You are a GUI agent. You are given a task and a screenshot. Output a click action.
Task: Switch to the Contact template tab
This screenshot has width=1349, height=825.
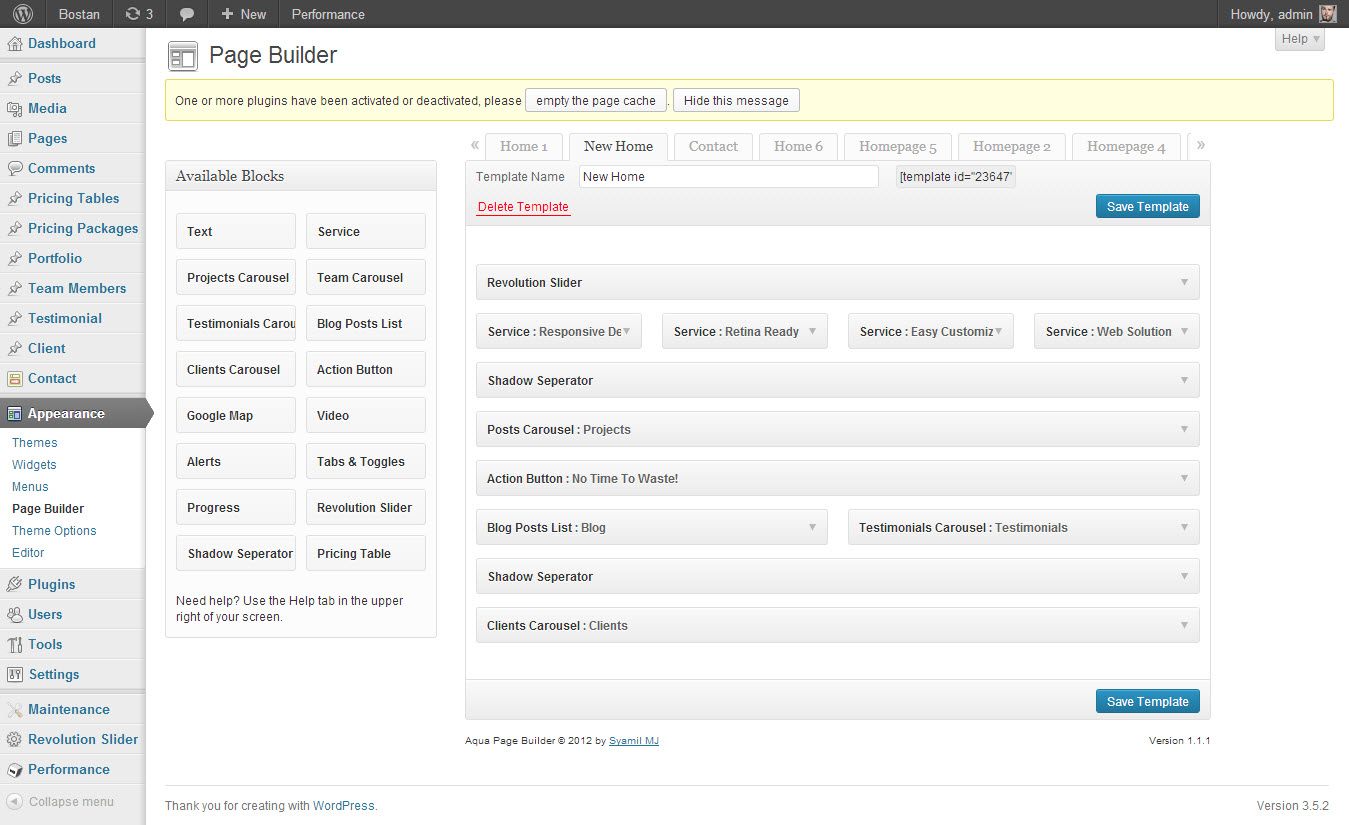click(x=713, y=147)
